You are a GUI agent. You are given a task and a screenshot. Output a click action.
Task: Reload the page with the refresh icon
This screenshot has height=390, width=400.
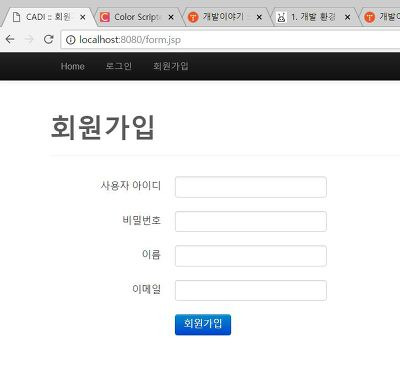pyautogui.click(x=49, y=39)
